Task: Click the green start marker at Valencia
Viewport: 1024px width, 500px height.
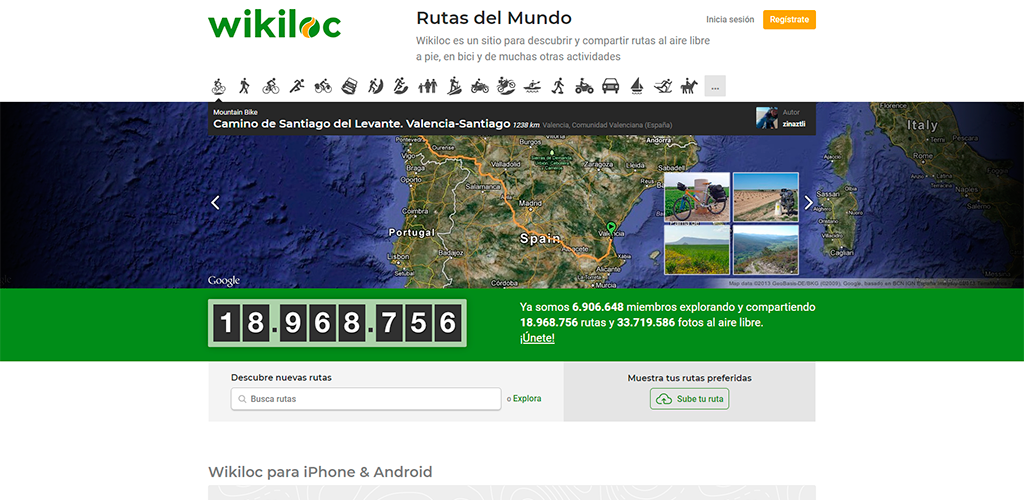Action: tap(611, 227)
